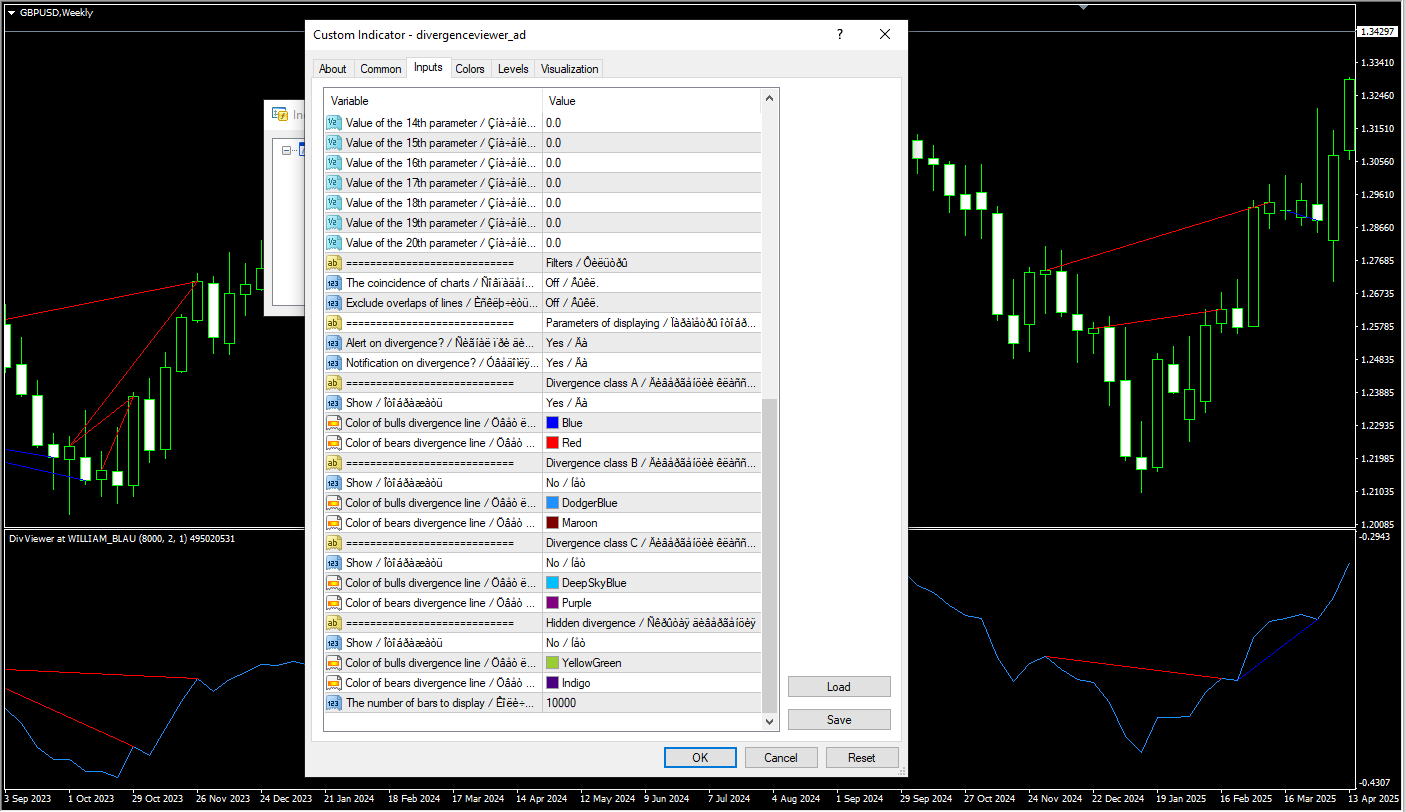
Task: Click the help question mark in dialog title bar
Action: tap(840, 34)
